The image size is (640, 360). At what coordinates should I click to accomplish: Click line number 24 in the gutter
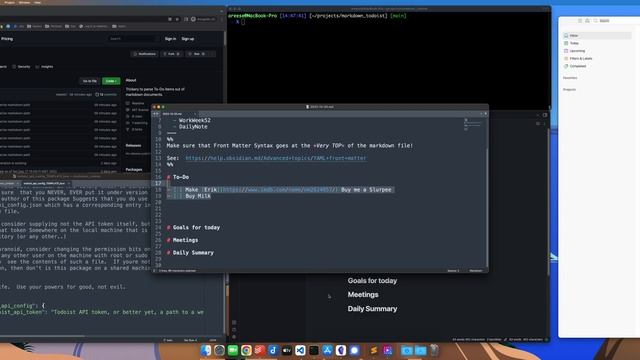pyautogui.click(x=158, y=227)
